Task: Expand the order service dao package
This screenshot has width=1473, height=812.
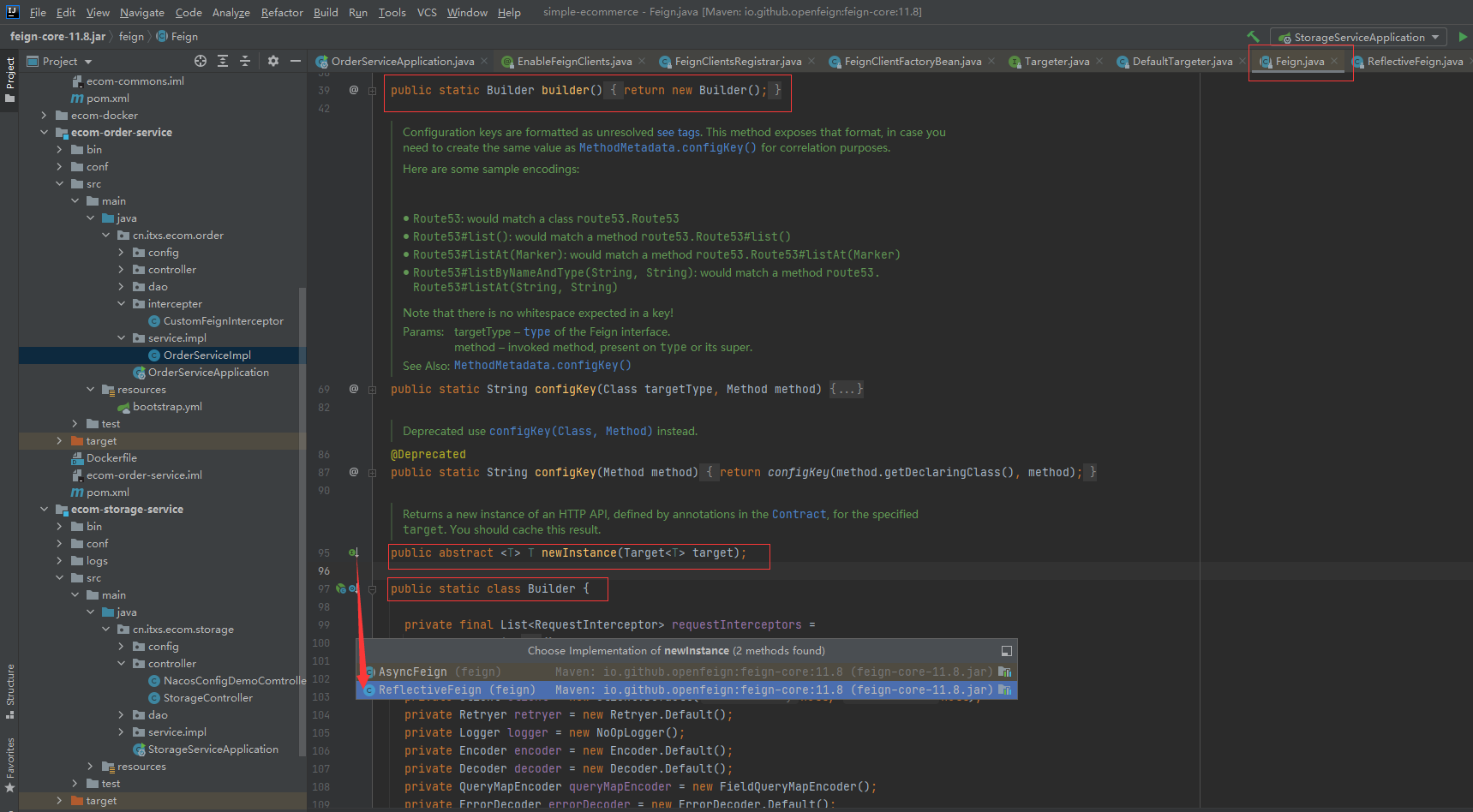Action: point(121,287)
